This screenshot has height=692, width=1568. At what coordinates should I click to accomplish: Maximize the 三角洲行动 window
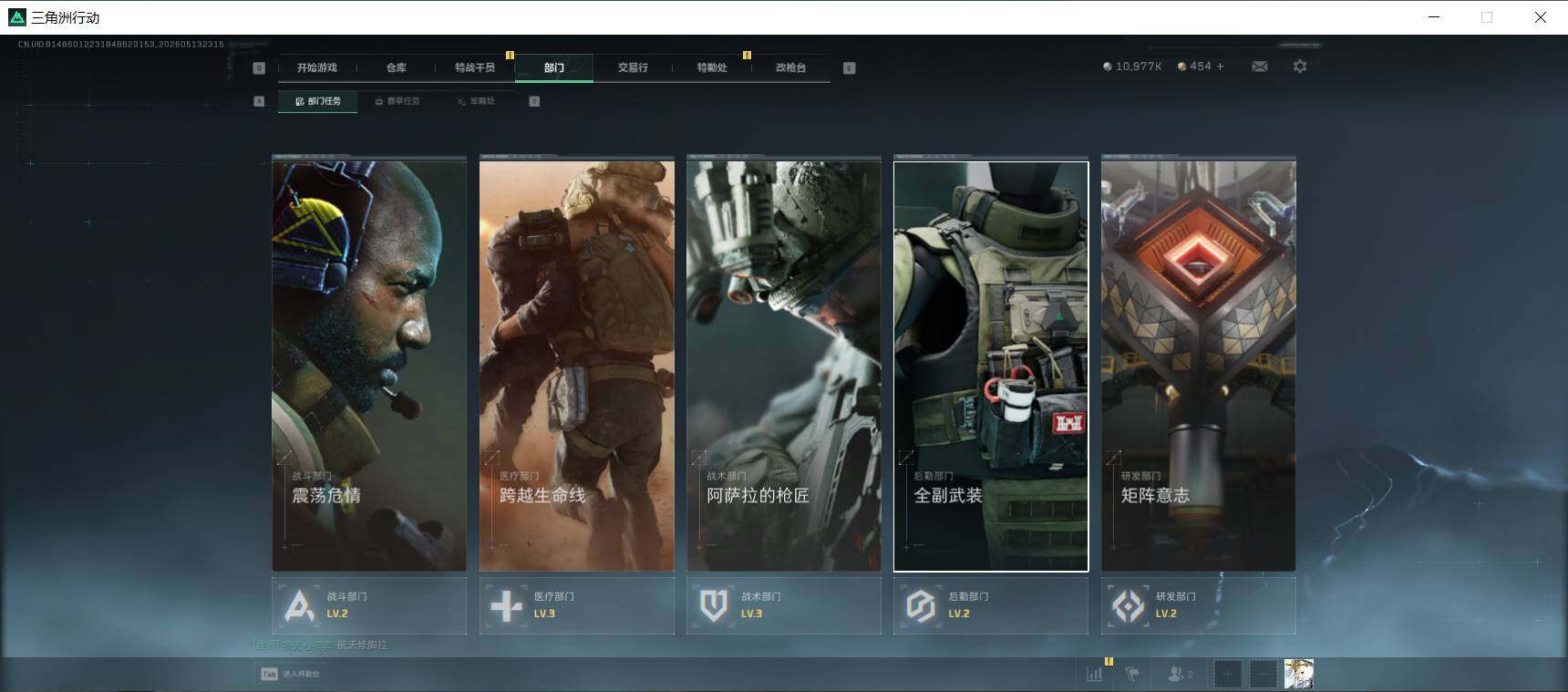(x=1487, y=17)
